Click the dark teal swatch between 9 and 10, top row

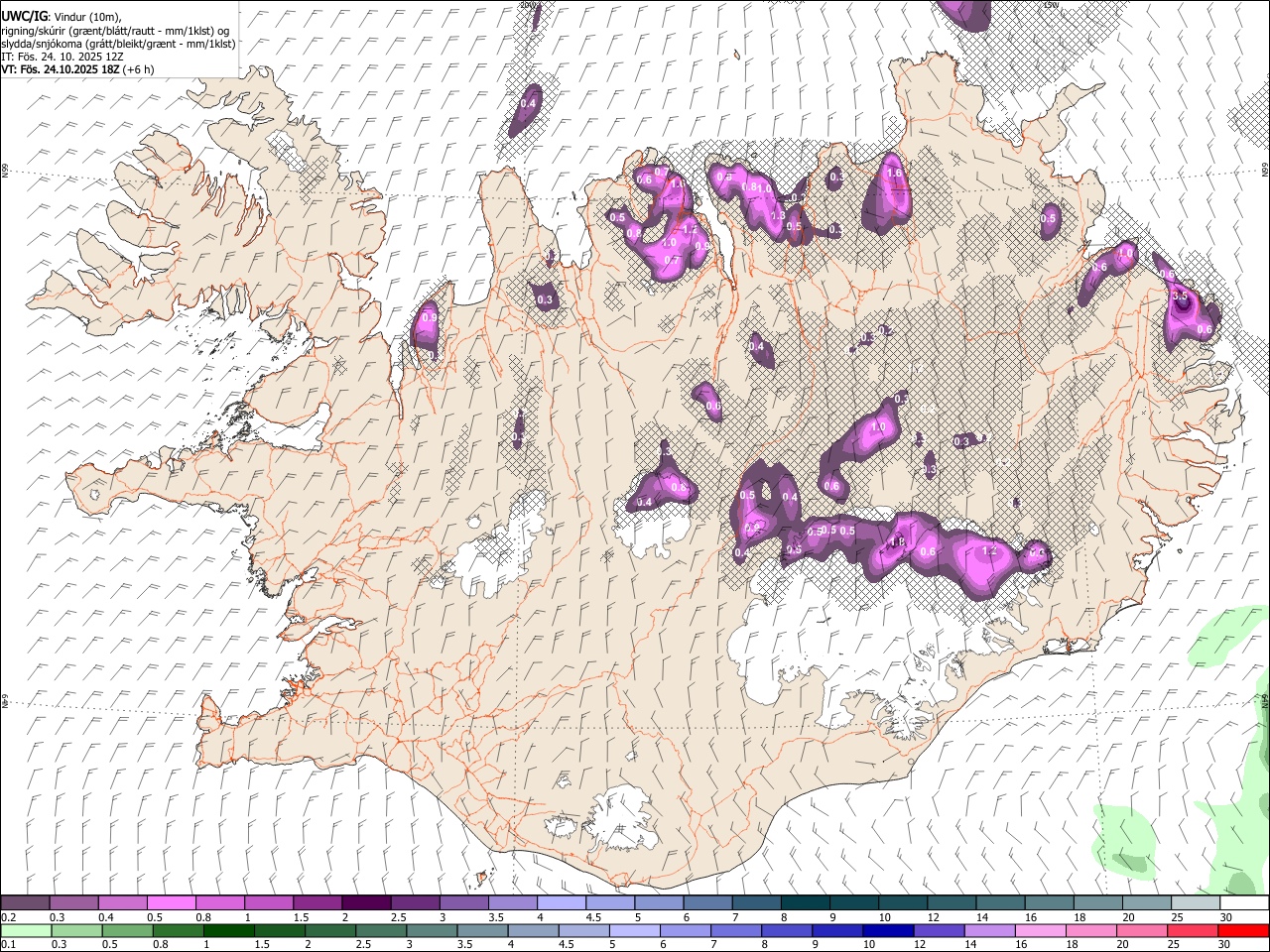[x=853, y=903]
